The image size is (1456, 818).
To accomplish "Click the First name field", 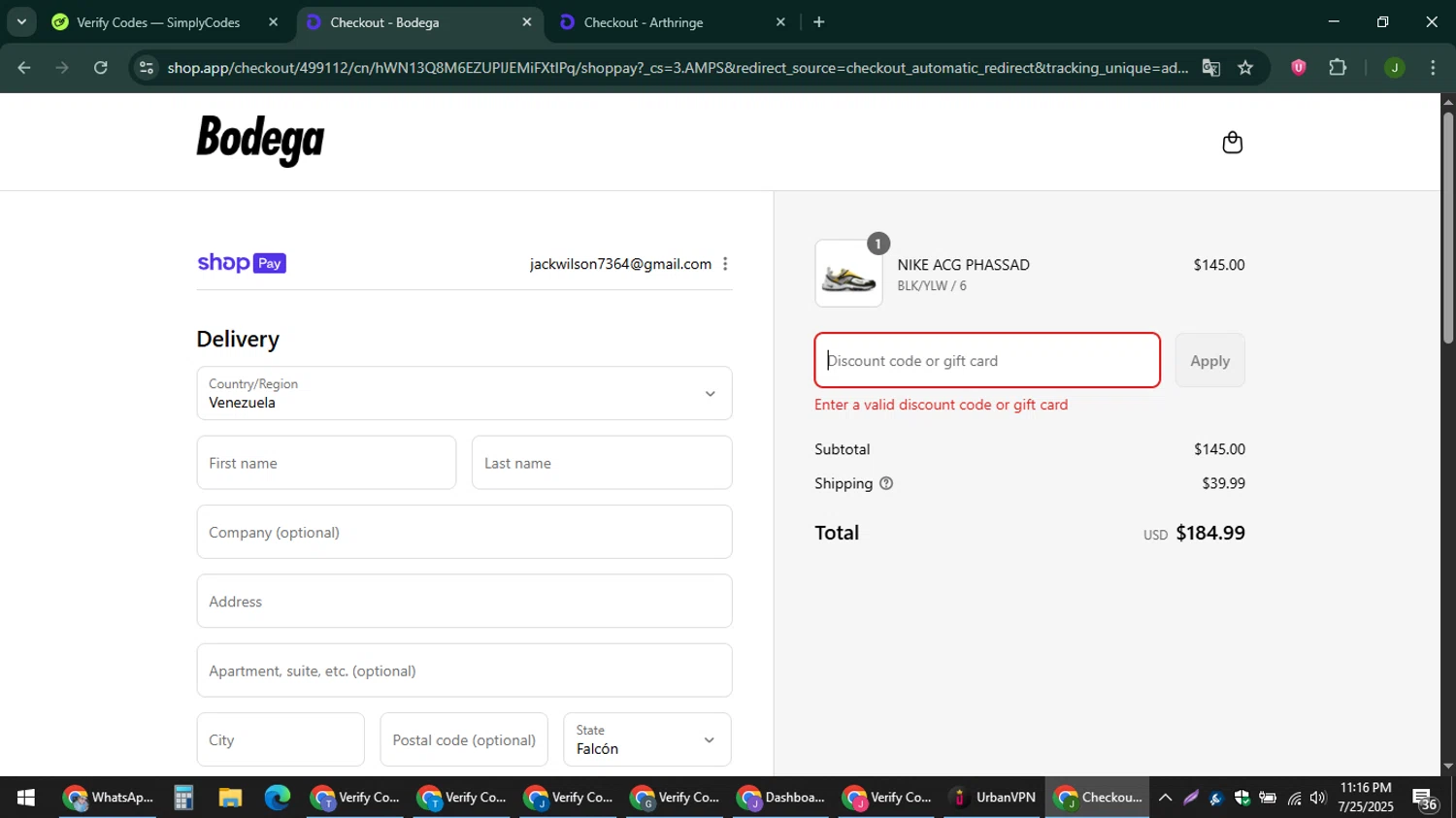I will pyautogui.click(x=326, y=463).
